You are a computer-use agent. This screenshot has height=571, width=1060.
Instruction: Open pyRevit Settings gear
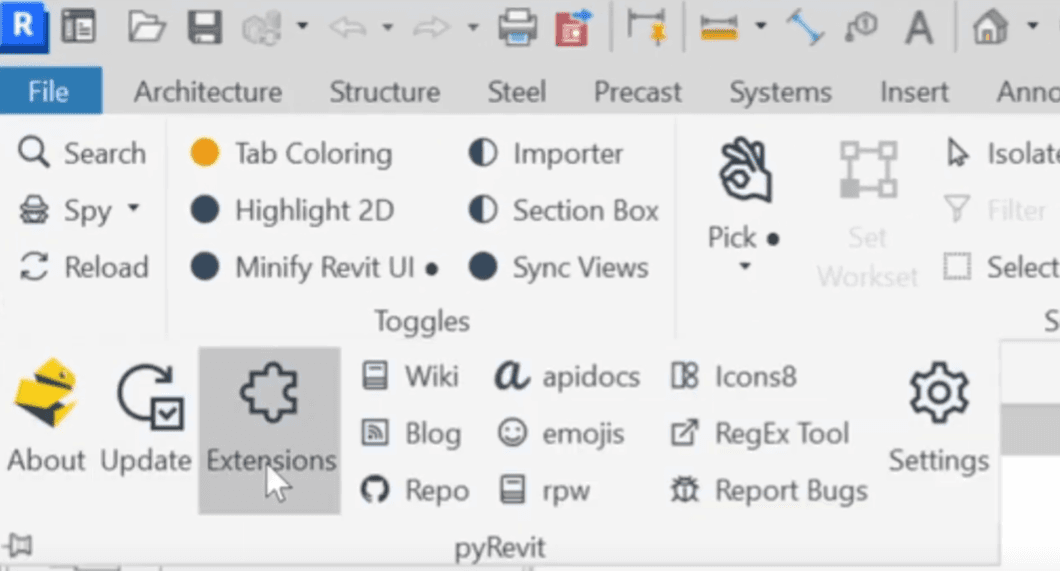pyautogui.click(x=939, y=418)
